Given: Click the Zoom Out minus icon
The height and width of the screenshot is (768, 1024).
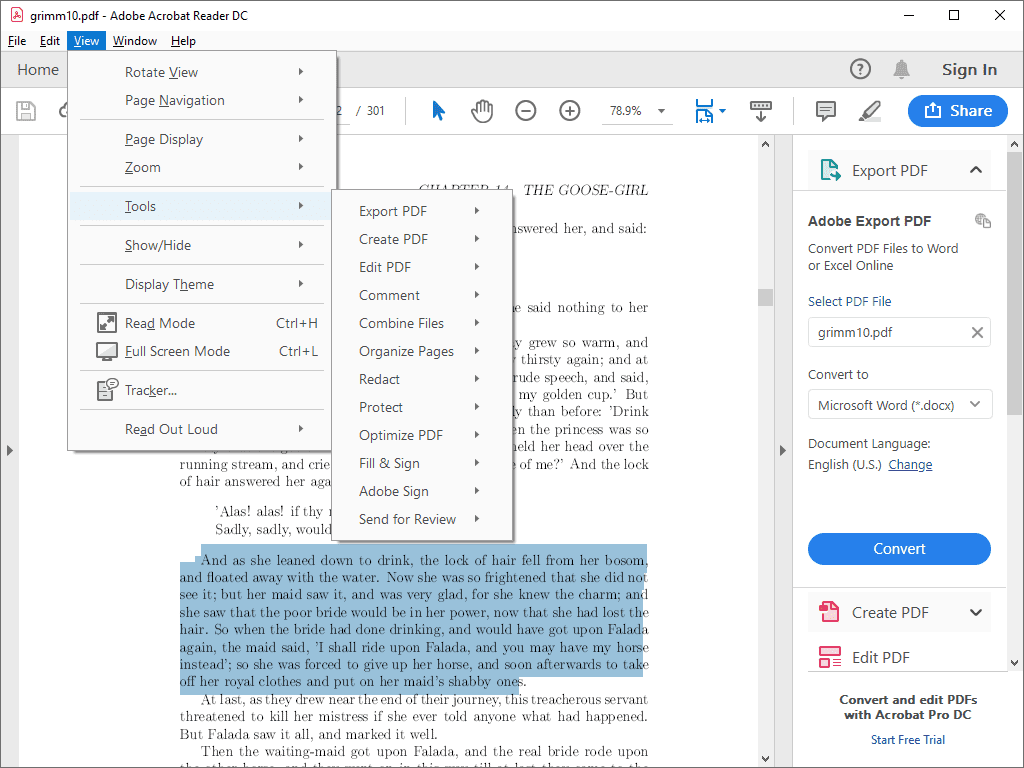Looking at the screenshot, I should 526,111.
